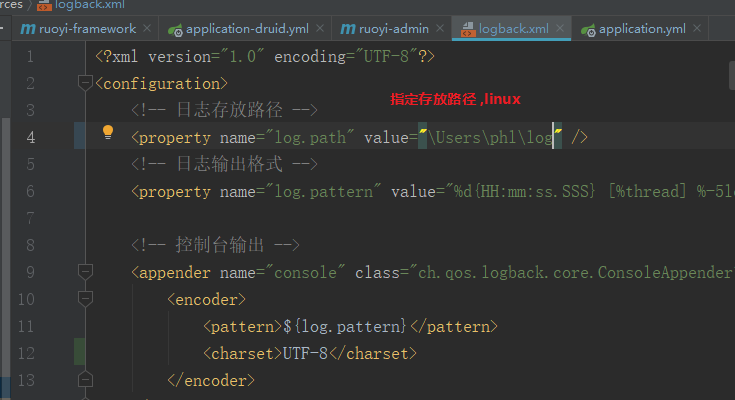Click line number 4 in the gutter

point(30,137)
